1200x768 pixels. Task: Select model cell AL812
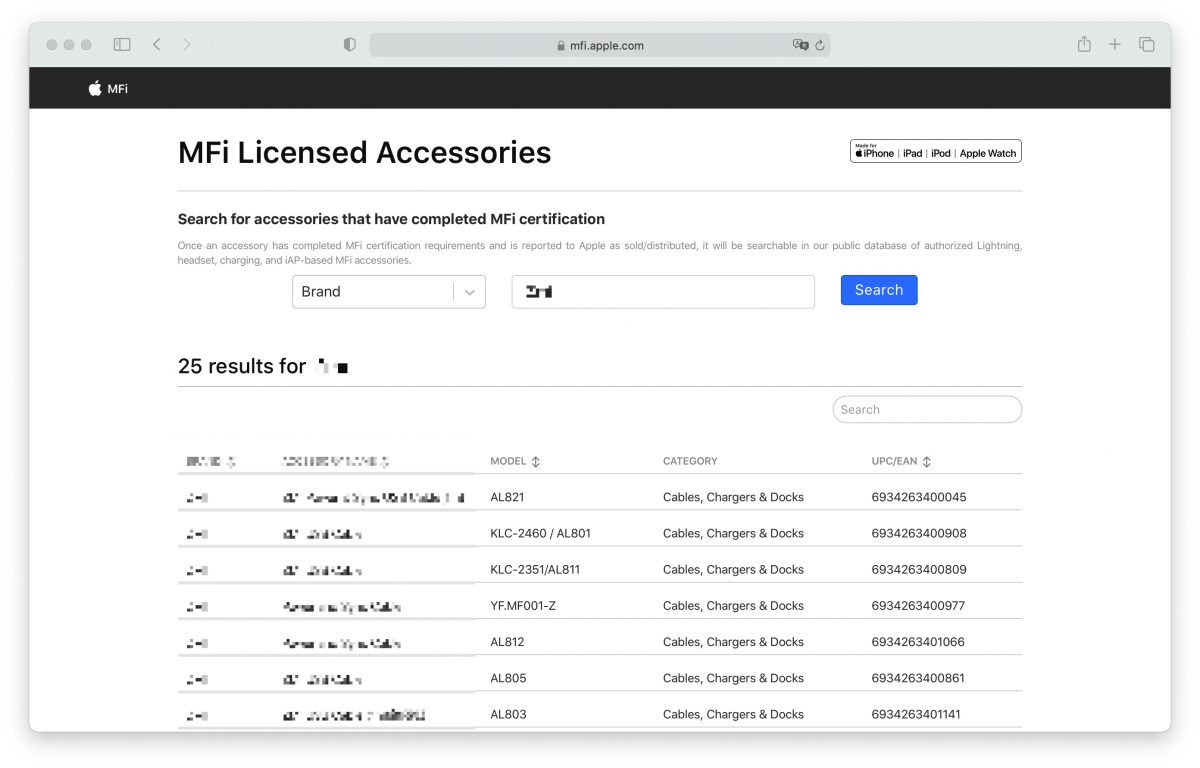coord(507,641)
